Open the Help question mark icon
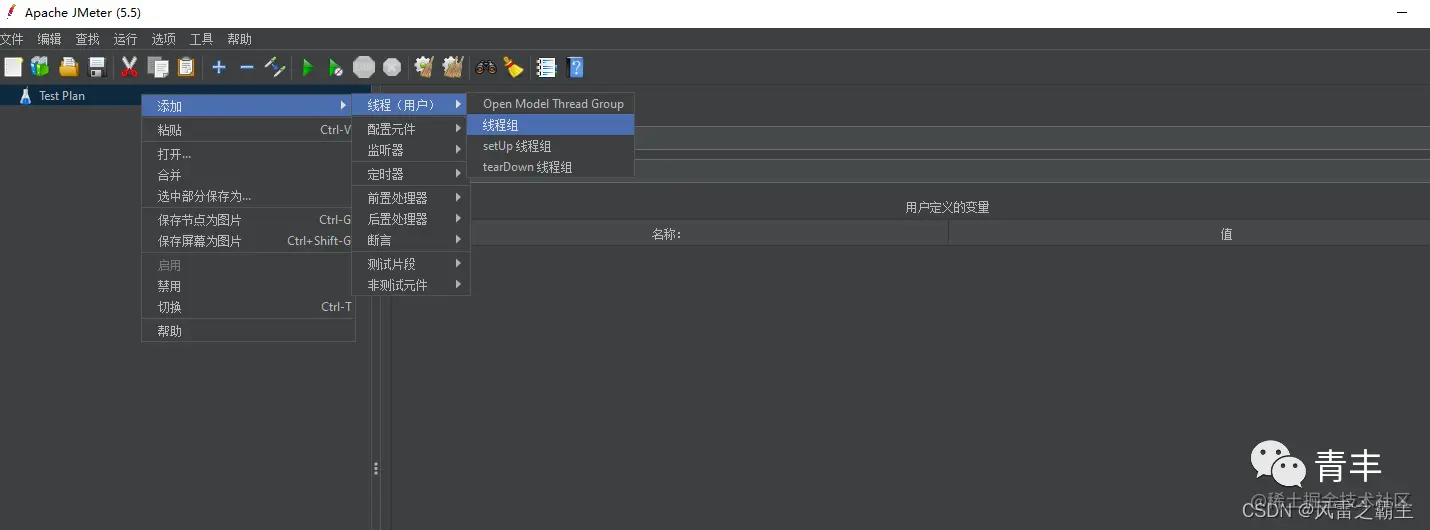 (575, 67)
